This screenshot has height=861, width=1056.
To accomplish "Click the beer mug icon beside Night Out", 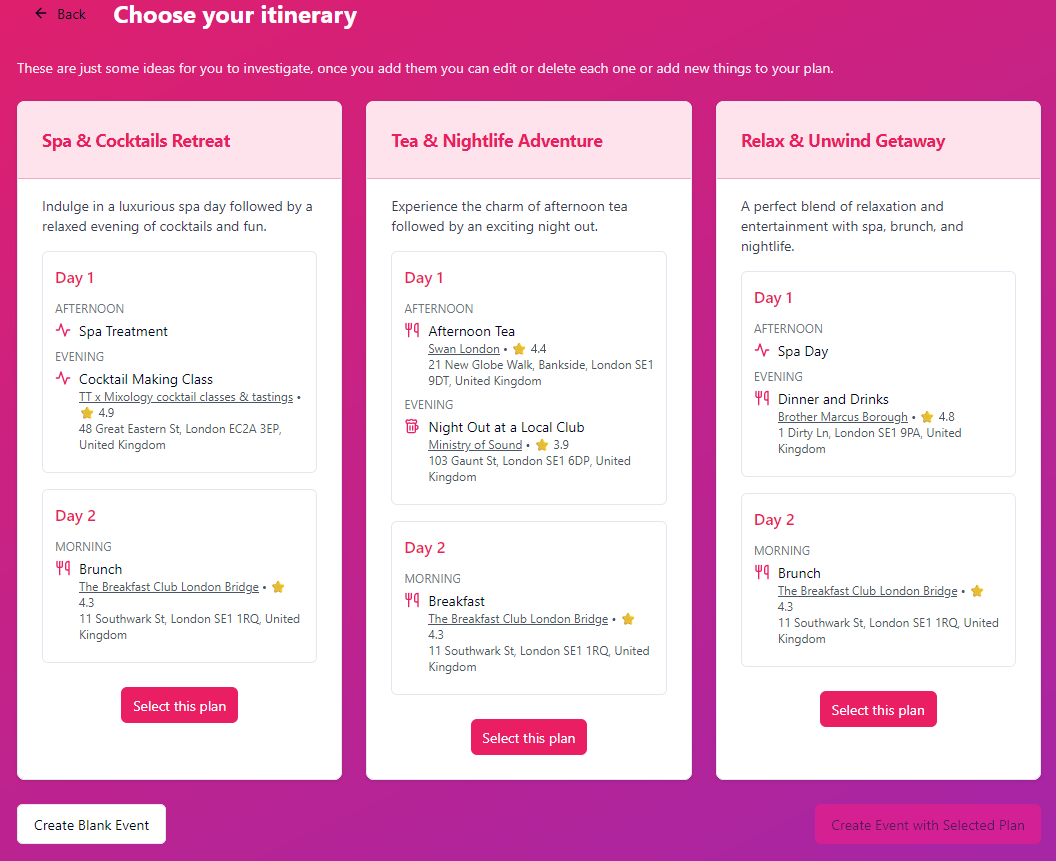I will point(412,426).
